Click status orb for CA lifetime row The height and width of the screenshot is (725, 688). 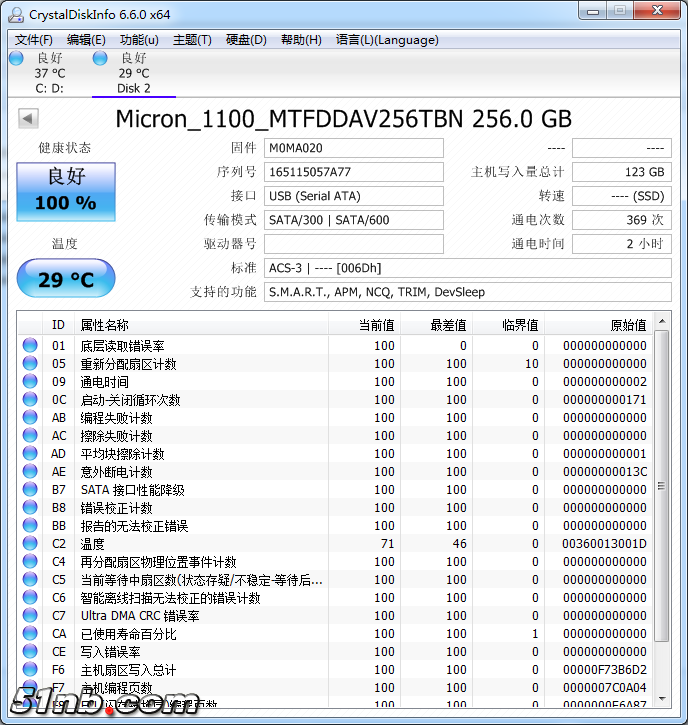click(30, 634)
